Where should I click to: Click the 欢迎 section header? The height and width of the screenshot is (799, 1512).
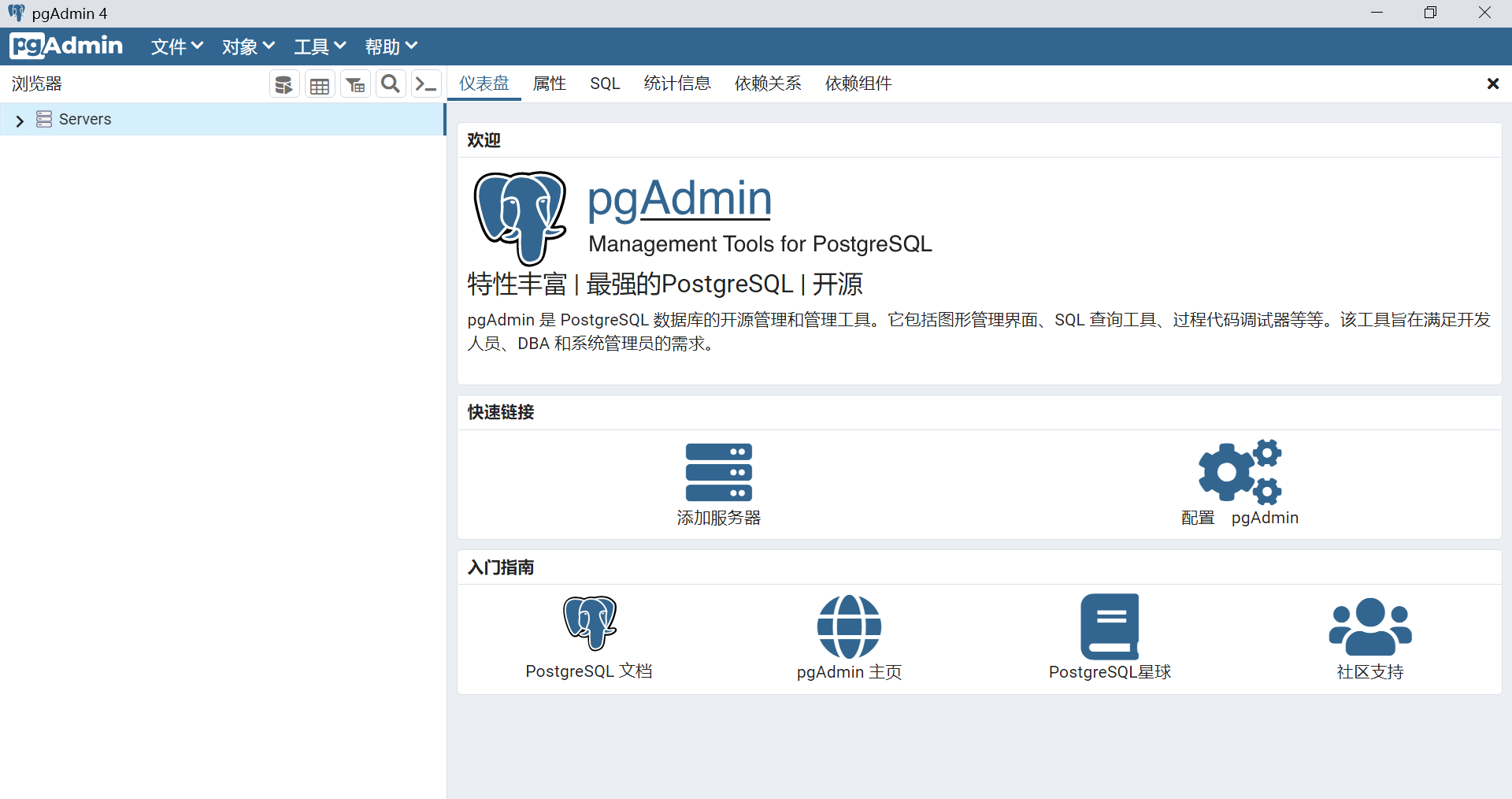(x=484, y=140)
